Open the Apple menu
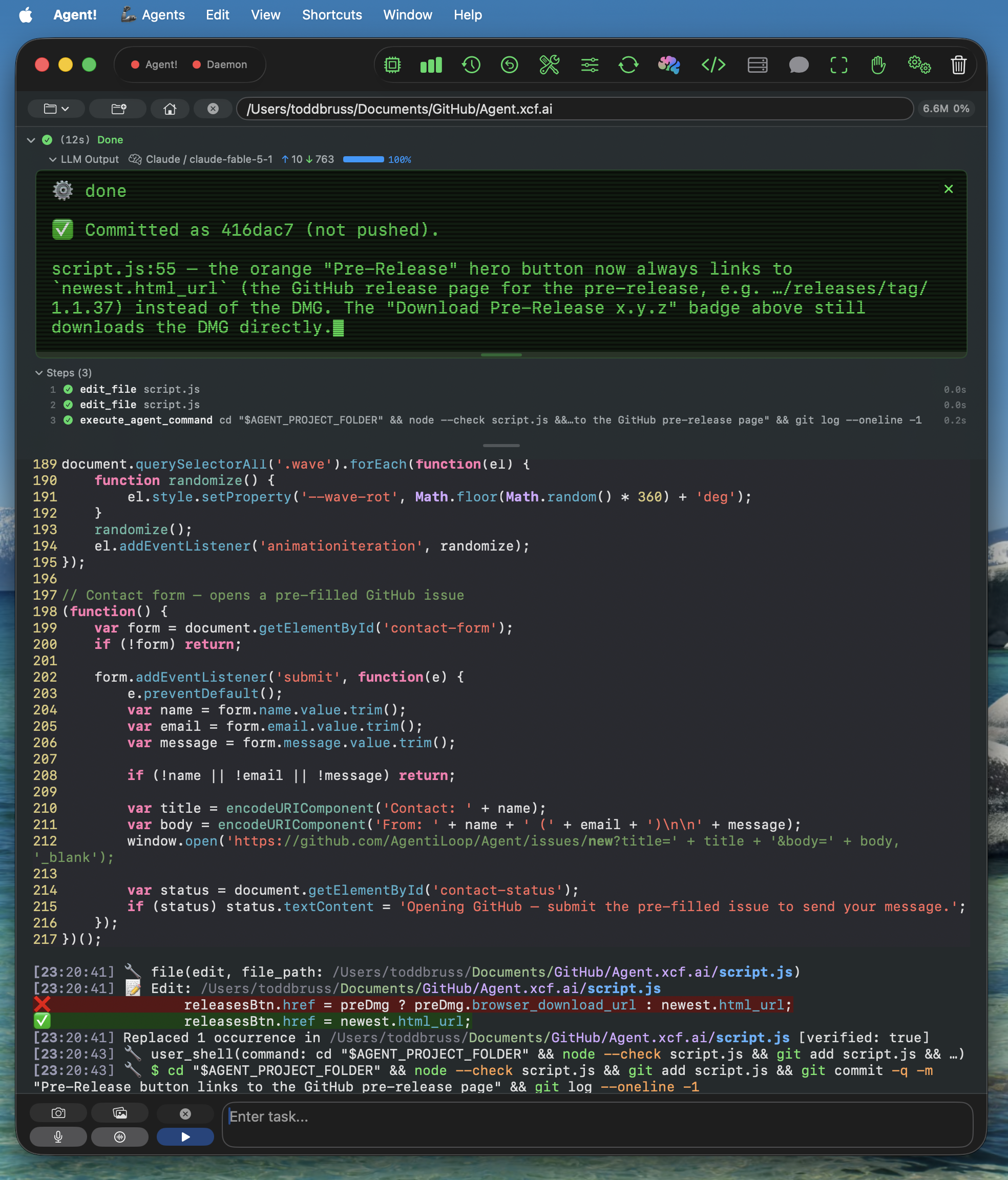 25,15
